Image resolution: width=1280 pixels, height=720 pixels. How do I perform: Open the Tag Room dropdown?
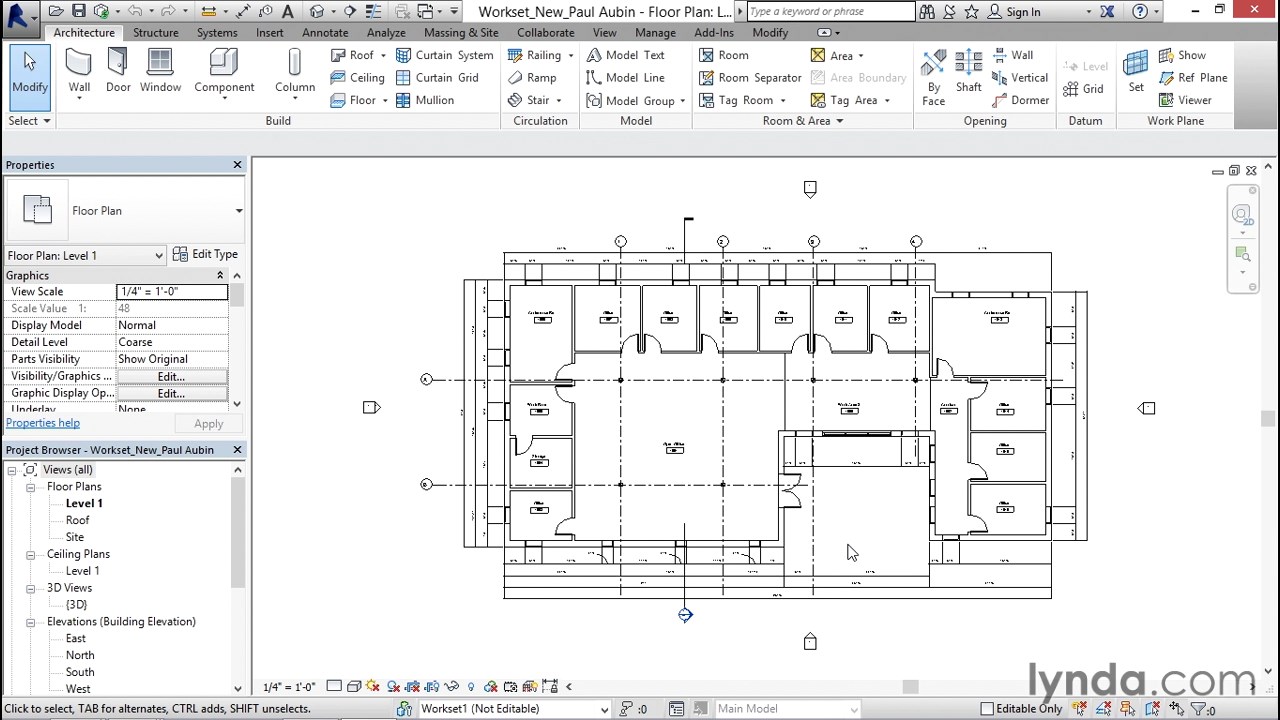783,100
